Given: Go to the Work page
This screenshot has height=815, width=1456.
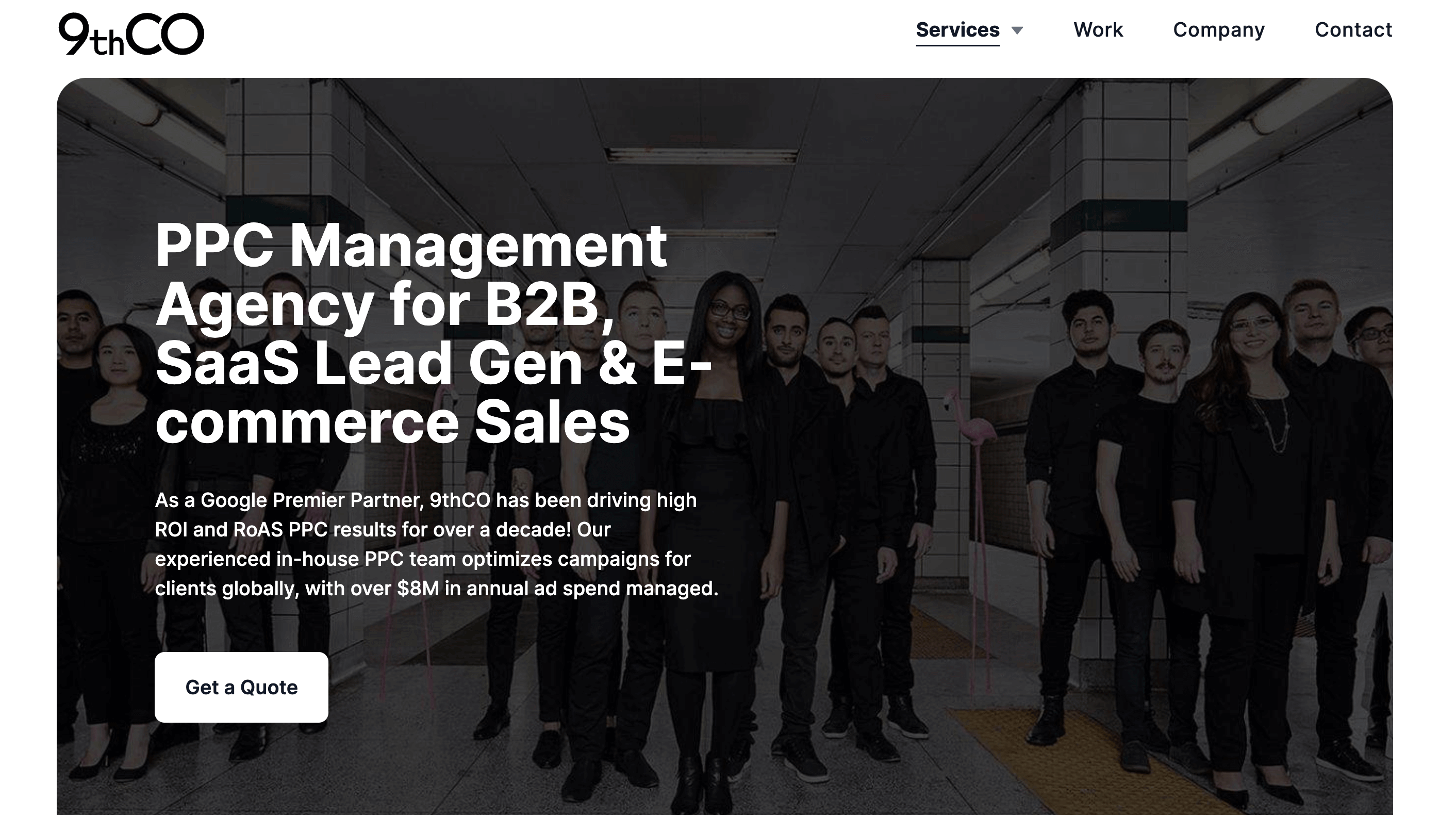Looking at the screenshot, I should 1098,30.
